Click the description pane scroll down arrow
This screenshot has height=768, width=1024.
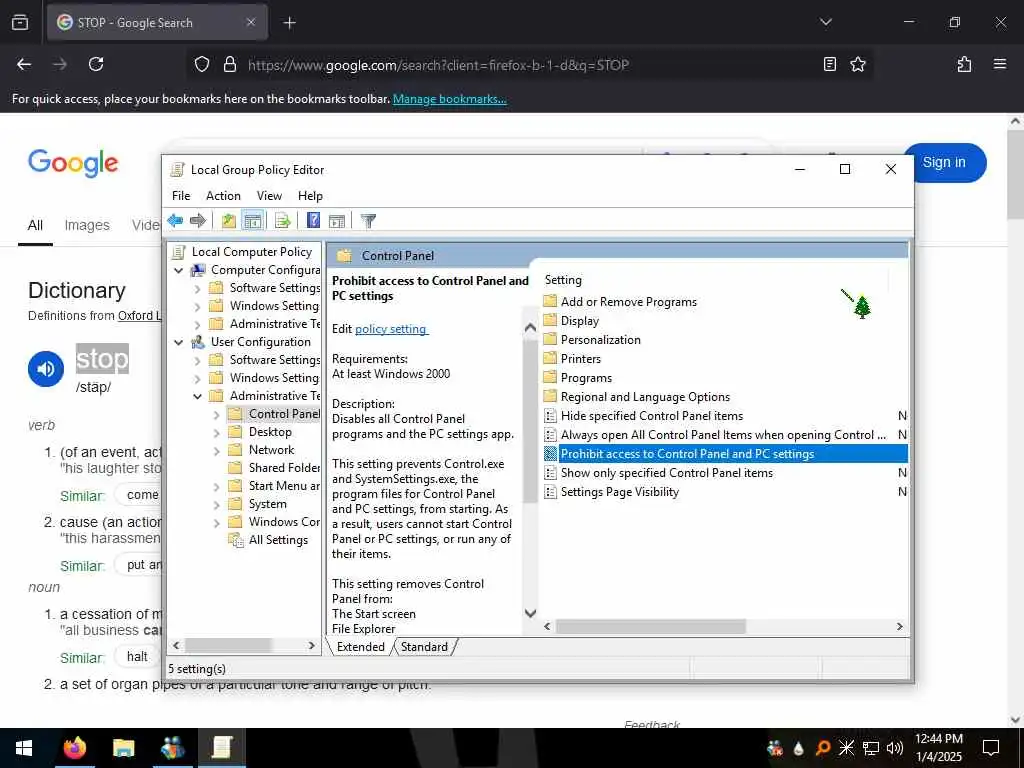click(530, 613)
